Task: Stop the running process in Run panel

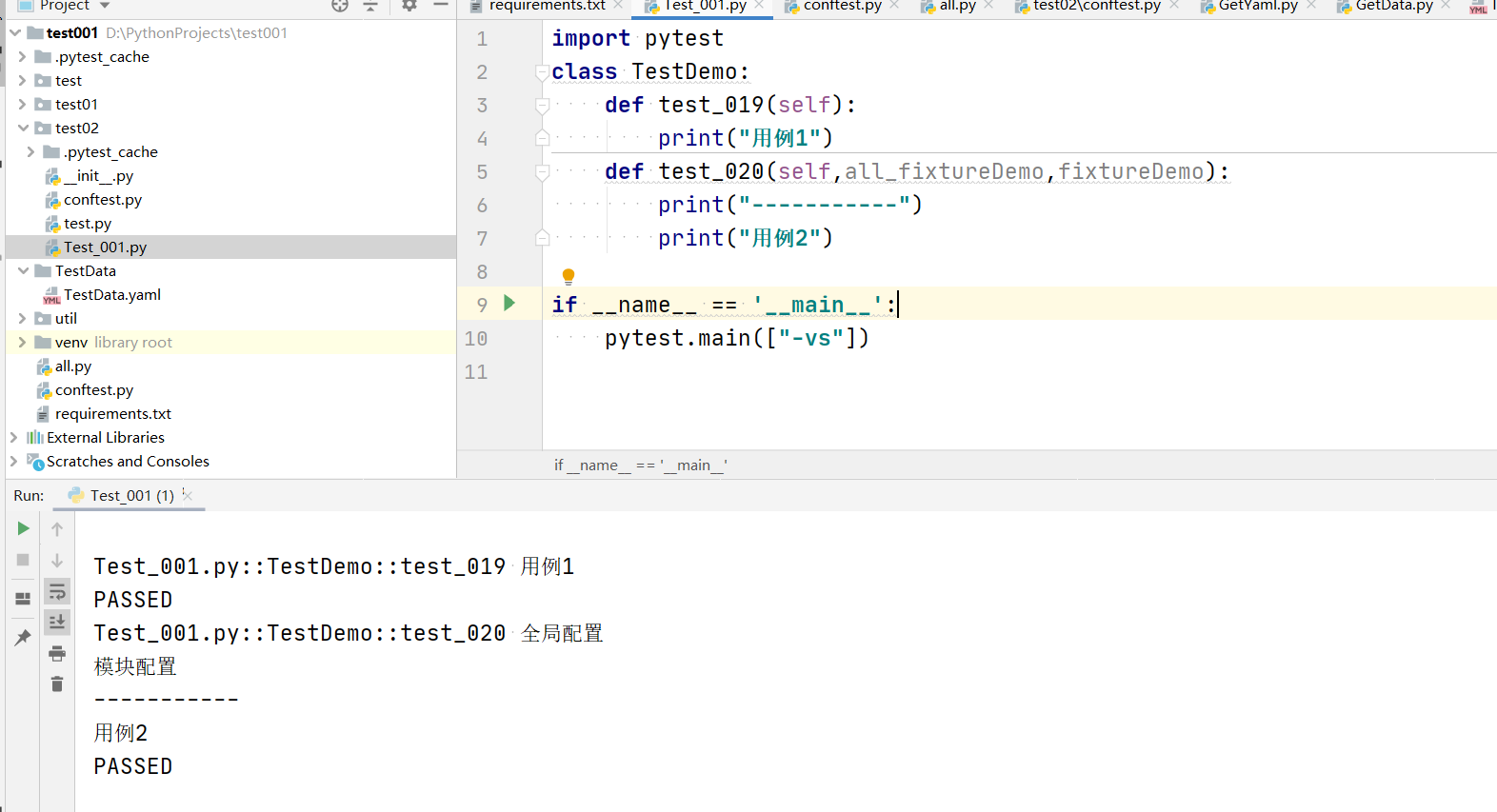Action: point(23,560)
